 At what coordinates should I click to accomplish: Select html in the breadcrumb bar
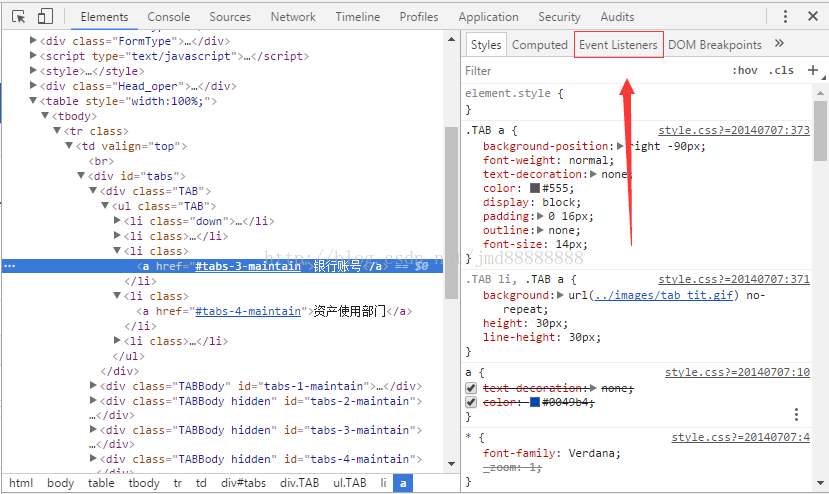(21, 483)
